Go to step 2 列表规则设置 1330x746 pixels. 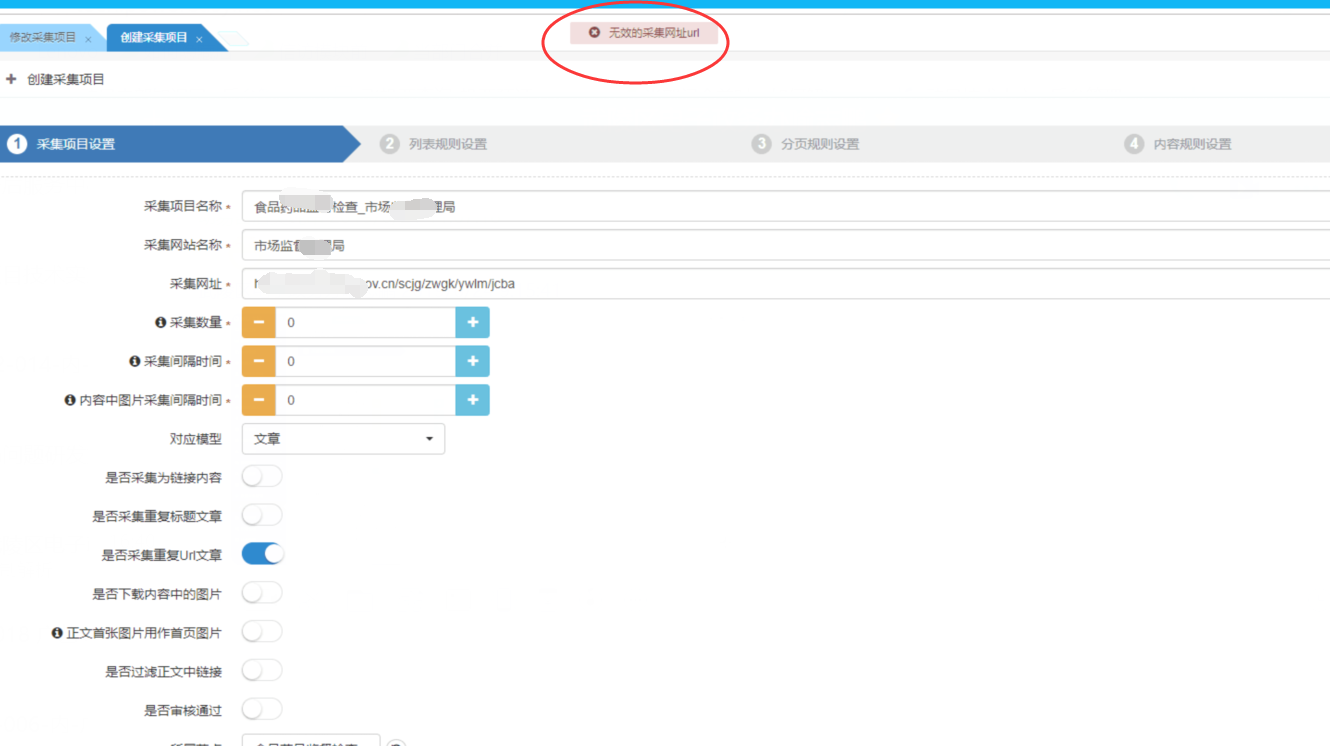(447, 144)
